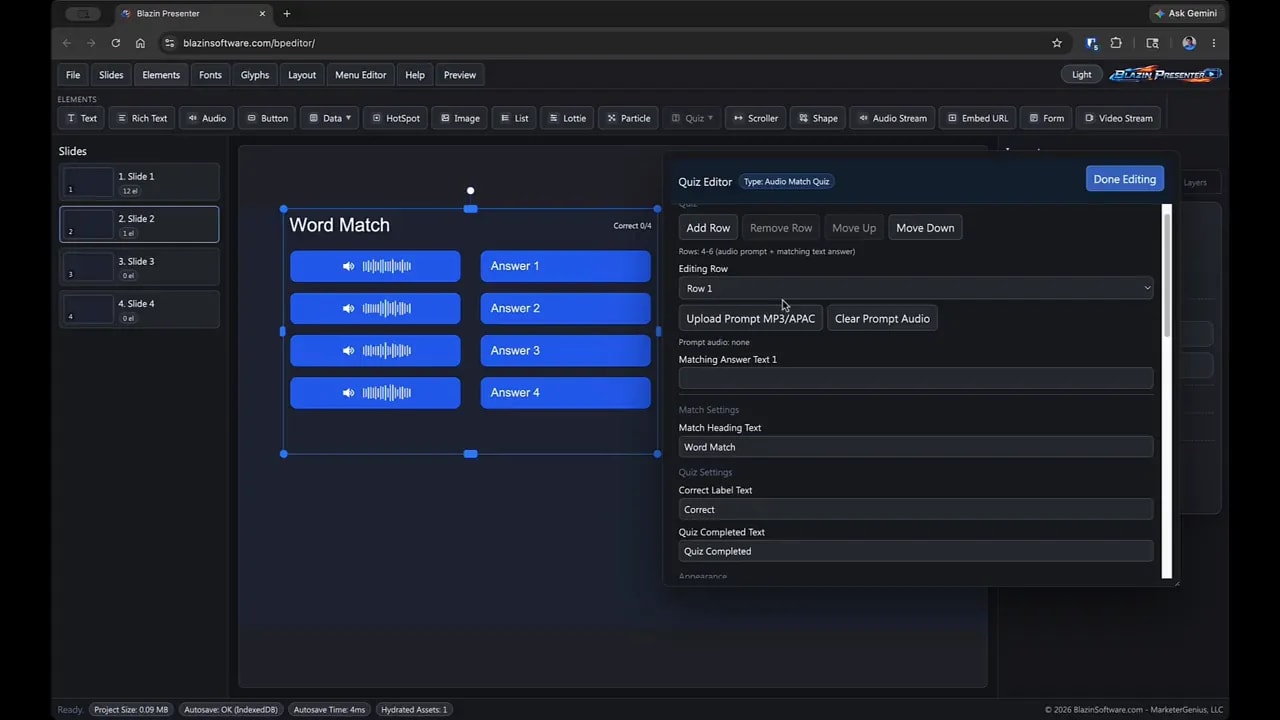Insert a Scroller element
This screenshot has width=1280, height=720.
pos(755,118)
